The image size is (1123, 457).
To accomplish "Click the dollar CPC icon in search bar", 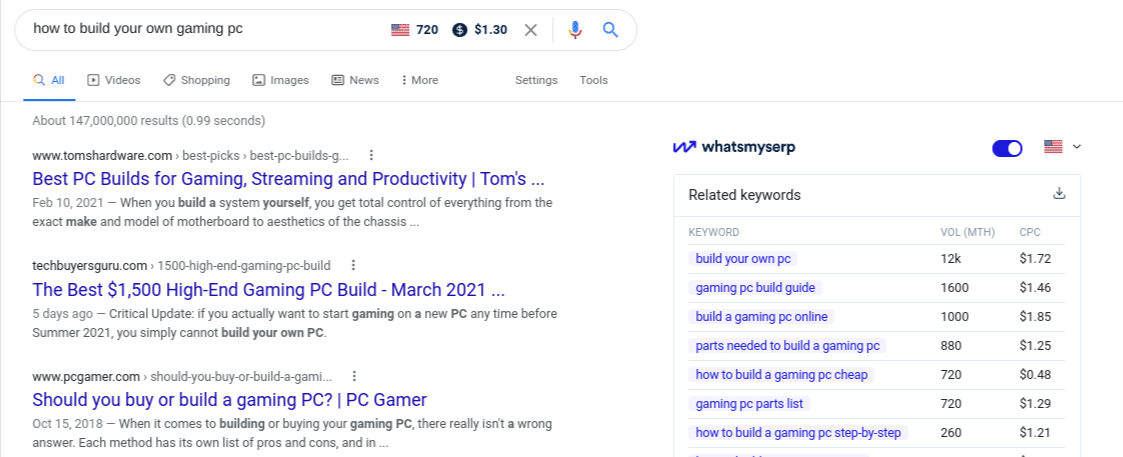I will pyautogui.click(x=460, y=30).
